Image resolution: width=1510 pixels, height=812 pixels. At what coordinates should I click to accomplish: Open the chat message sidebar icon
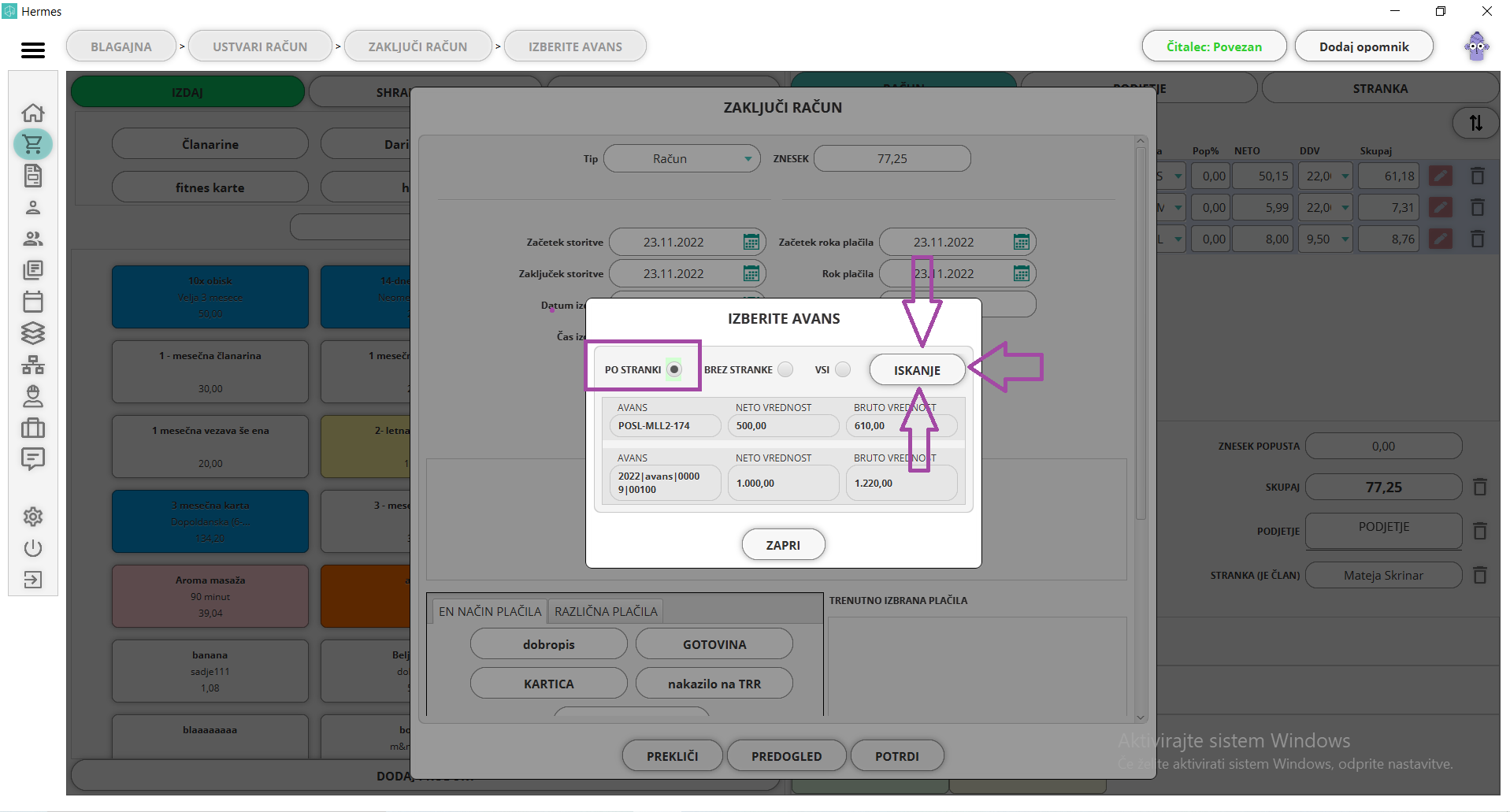pos(33,459)
